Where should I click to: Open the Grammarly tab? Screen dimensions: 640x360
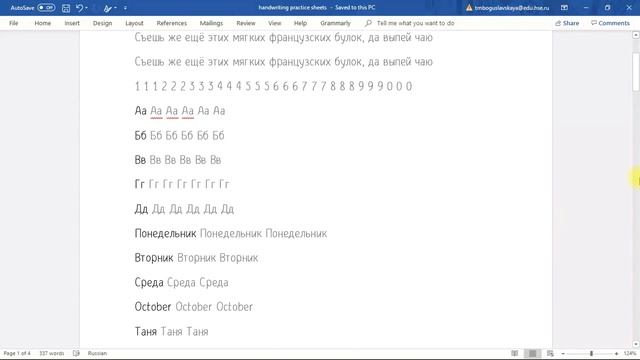point(335,23)
